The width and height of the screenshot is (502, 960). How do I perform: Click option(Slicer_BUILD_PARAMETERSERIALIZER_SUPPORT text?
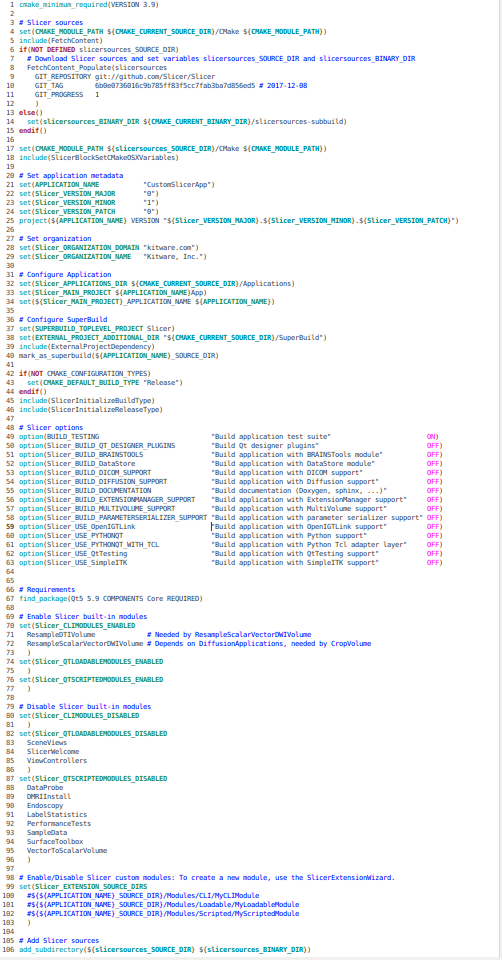(113, 517)
